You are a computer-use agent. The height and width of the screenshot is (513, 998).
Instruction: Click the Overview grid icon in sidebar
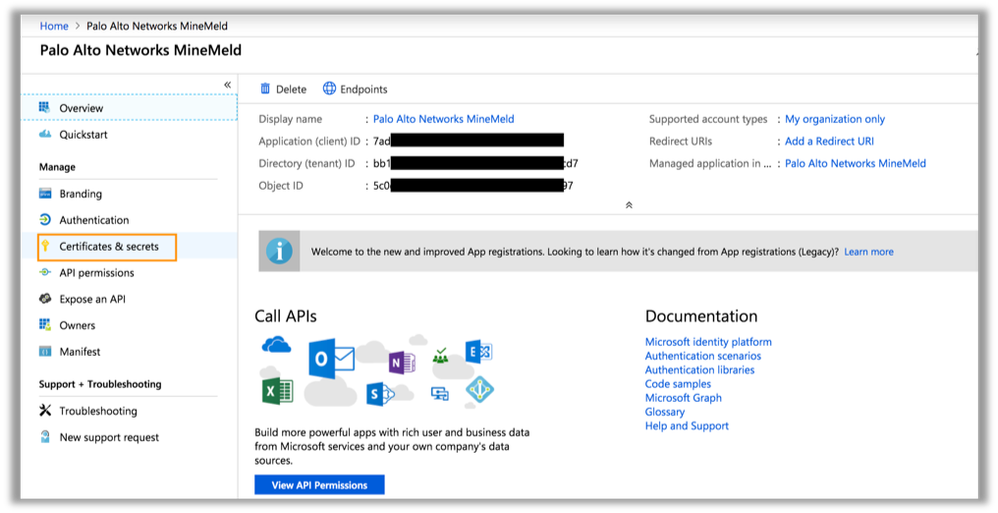click(x=44, y=108)
